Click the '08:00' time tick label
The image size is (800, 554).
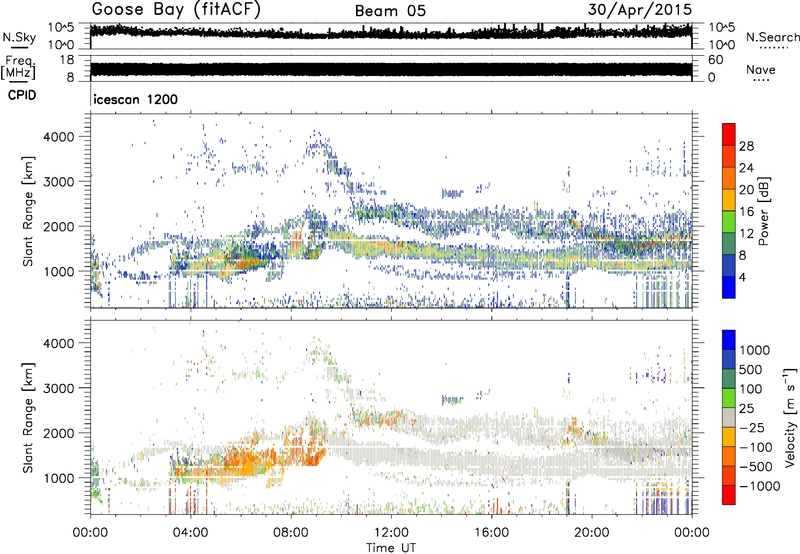click(x=291, y=533)
